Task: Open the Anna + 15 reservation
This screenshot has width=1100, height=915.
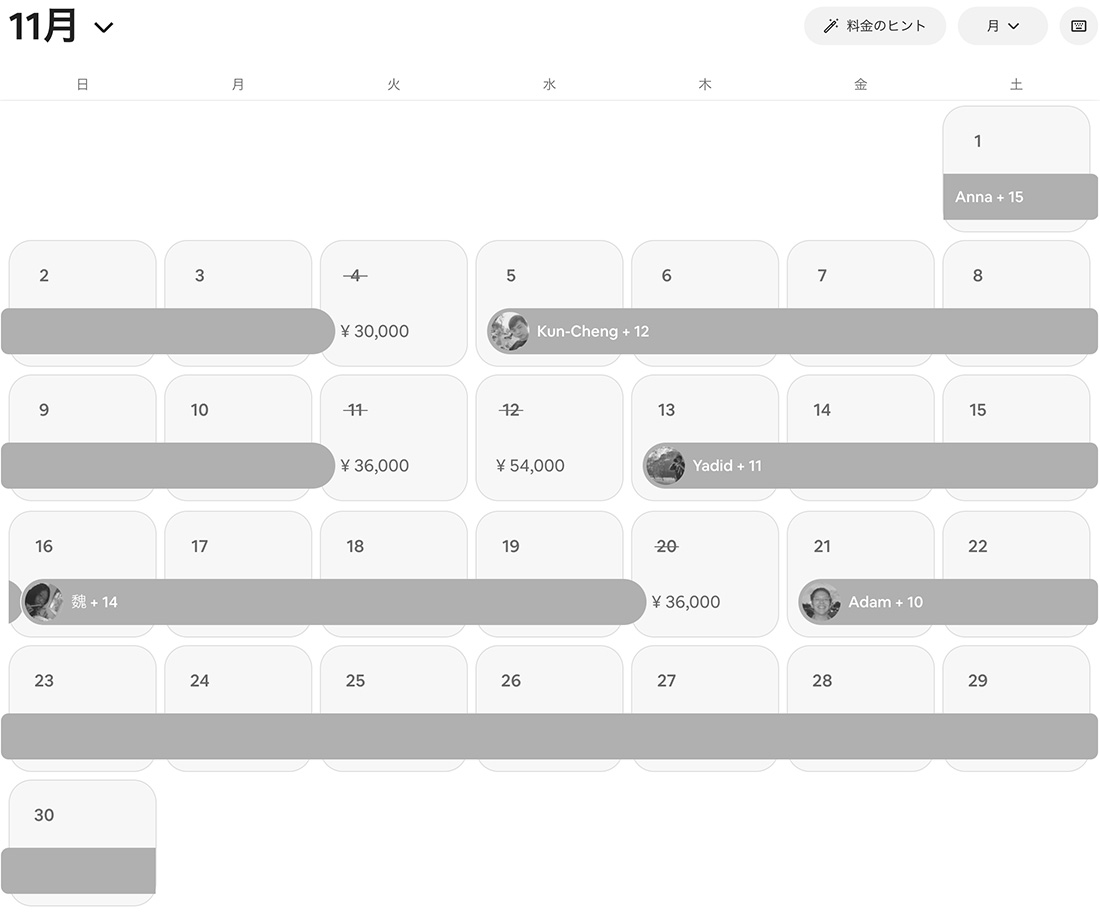Action: coord(1018,197)
